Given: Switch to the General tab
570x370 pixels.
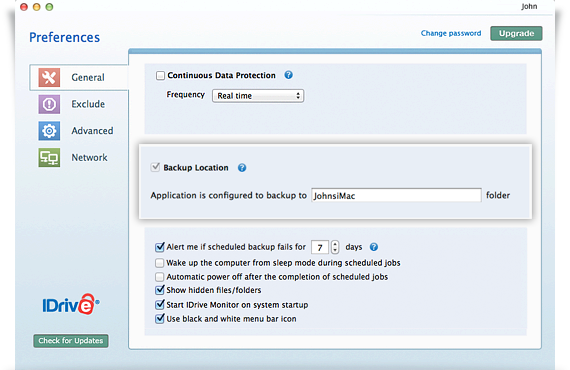Looking at the screenshot, I should pyautogui.click(x=79, y=77).
